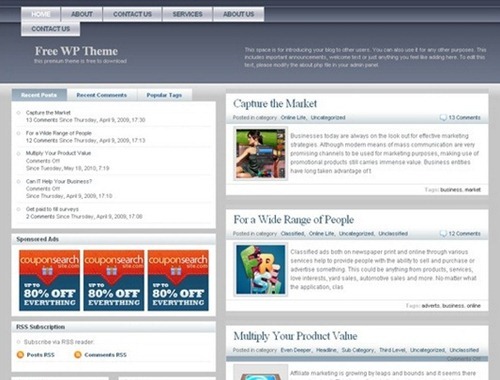Select CONTACT US on the second menu row
The width and height of the screenshot is (500, 380).
pos(51,29)
